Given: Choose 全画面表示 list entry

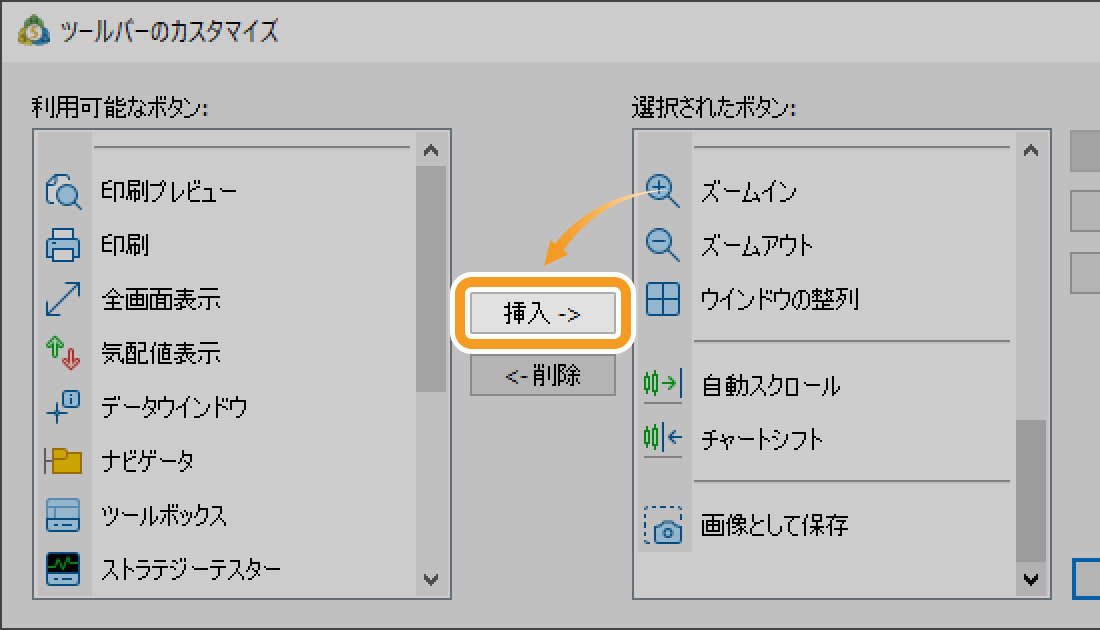Looking at the screenshot, I should 161,300.
